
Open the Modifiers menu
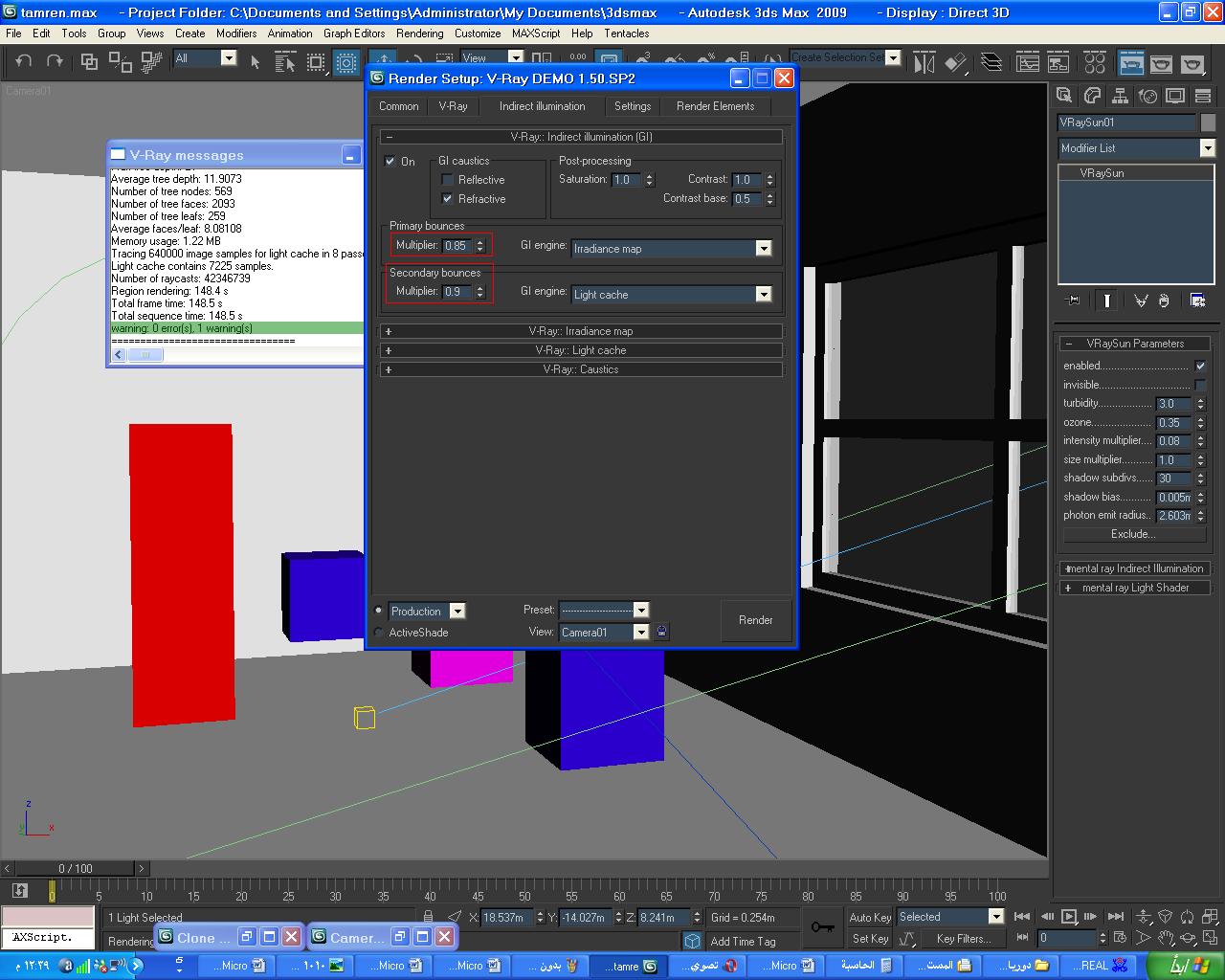pos(235,33)
